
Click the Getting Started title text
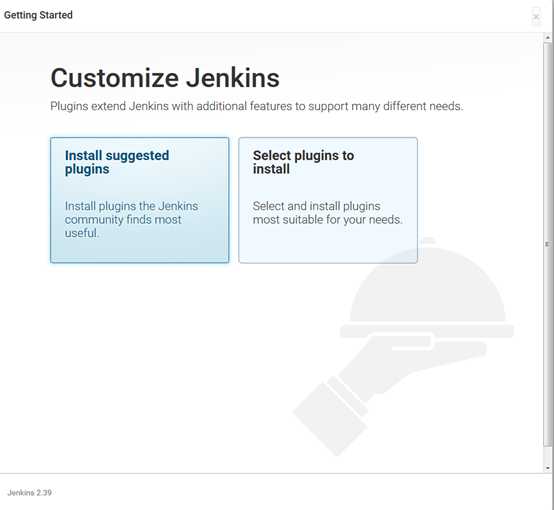(38, 15)
